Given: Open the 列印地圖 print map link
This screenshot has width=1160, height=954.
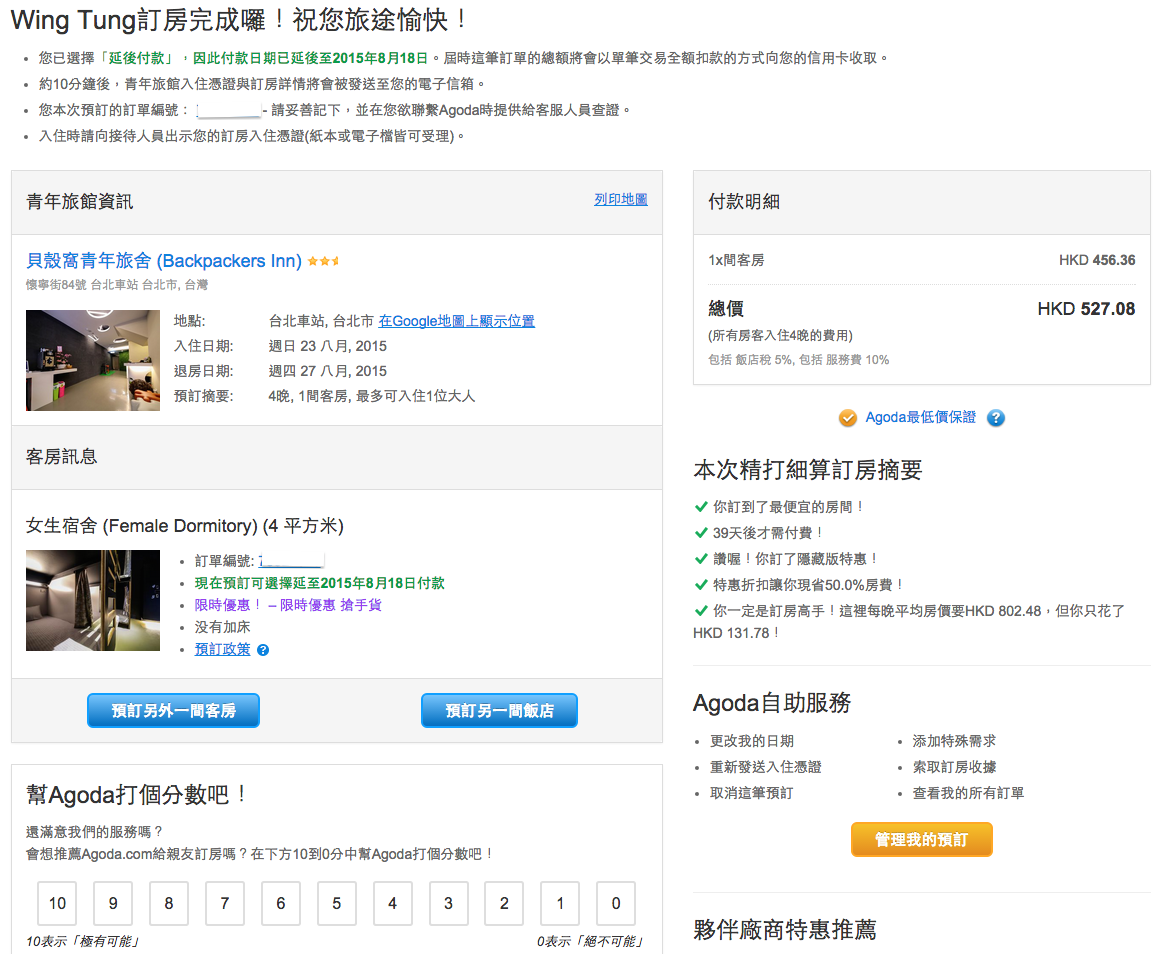Looking at the screenshot, I should [621, 199].
